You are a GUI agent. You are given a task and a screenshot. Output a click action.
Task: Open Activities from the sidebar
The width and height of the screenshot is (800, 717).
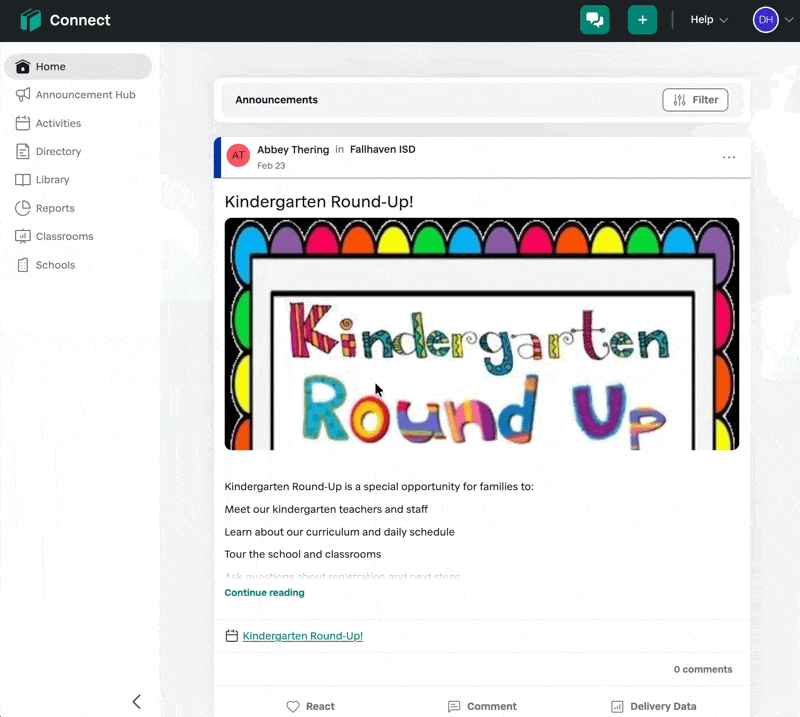58,123
